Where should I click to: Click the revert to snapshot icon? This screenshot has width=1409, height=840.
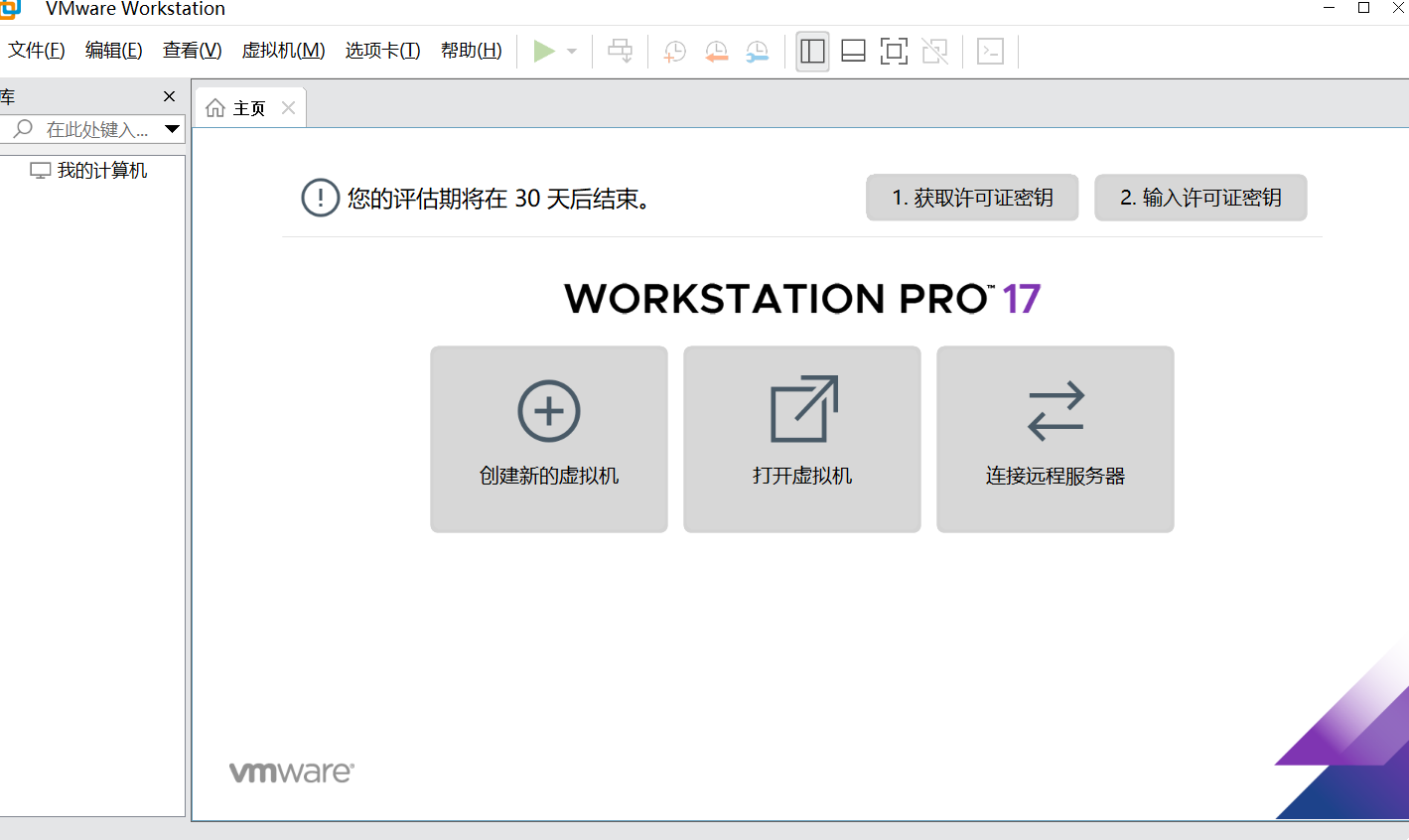point(716,52)
